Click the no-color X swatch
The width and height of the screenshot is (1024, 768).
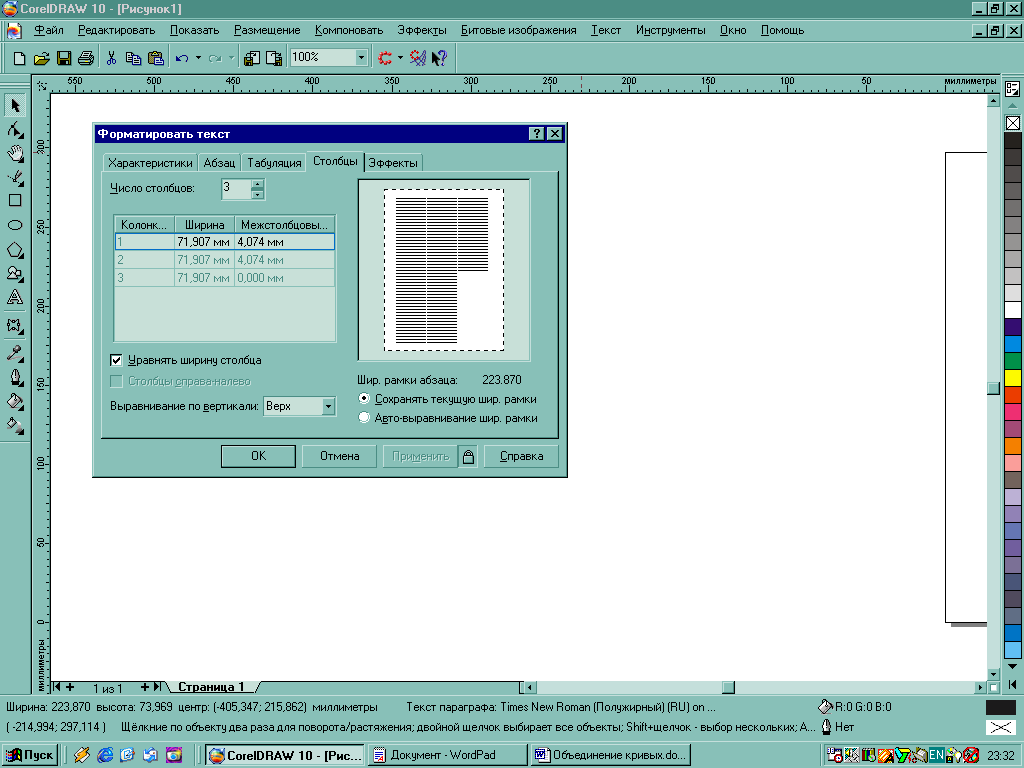point(1012,123)
